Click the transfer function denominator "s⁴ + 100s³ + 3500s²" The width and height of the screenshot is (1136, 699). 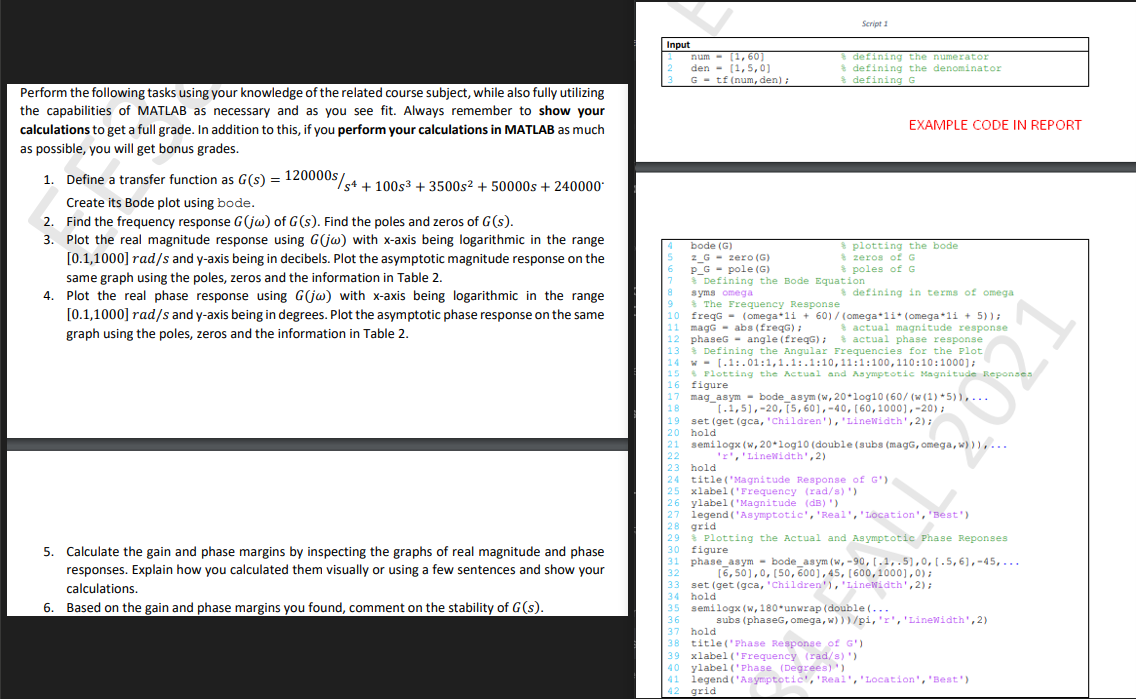point(408,186)
